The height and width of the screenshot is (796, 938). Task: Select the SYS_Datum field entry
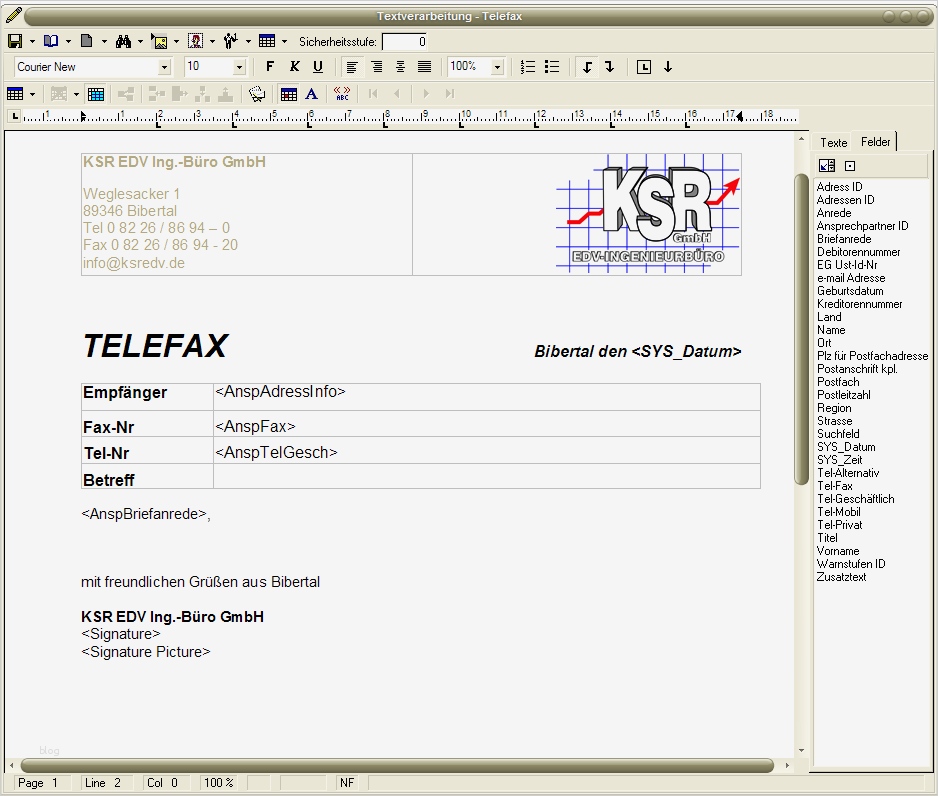point(846,447)
